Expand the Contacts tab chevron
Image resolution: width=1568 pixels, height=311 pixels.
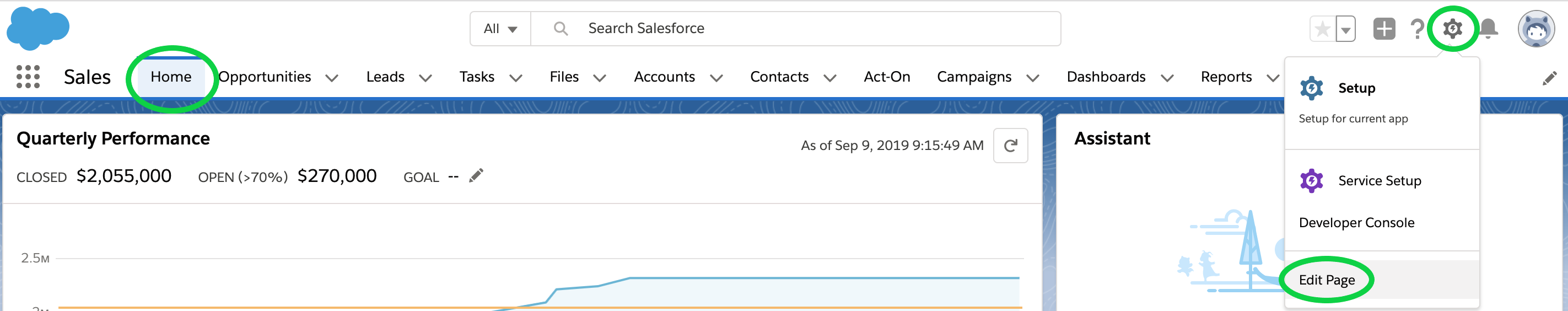pos(829,78)
